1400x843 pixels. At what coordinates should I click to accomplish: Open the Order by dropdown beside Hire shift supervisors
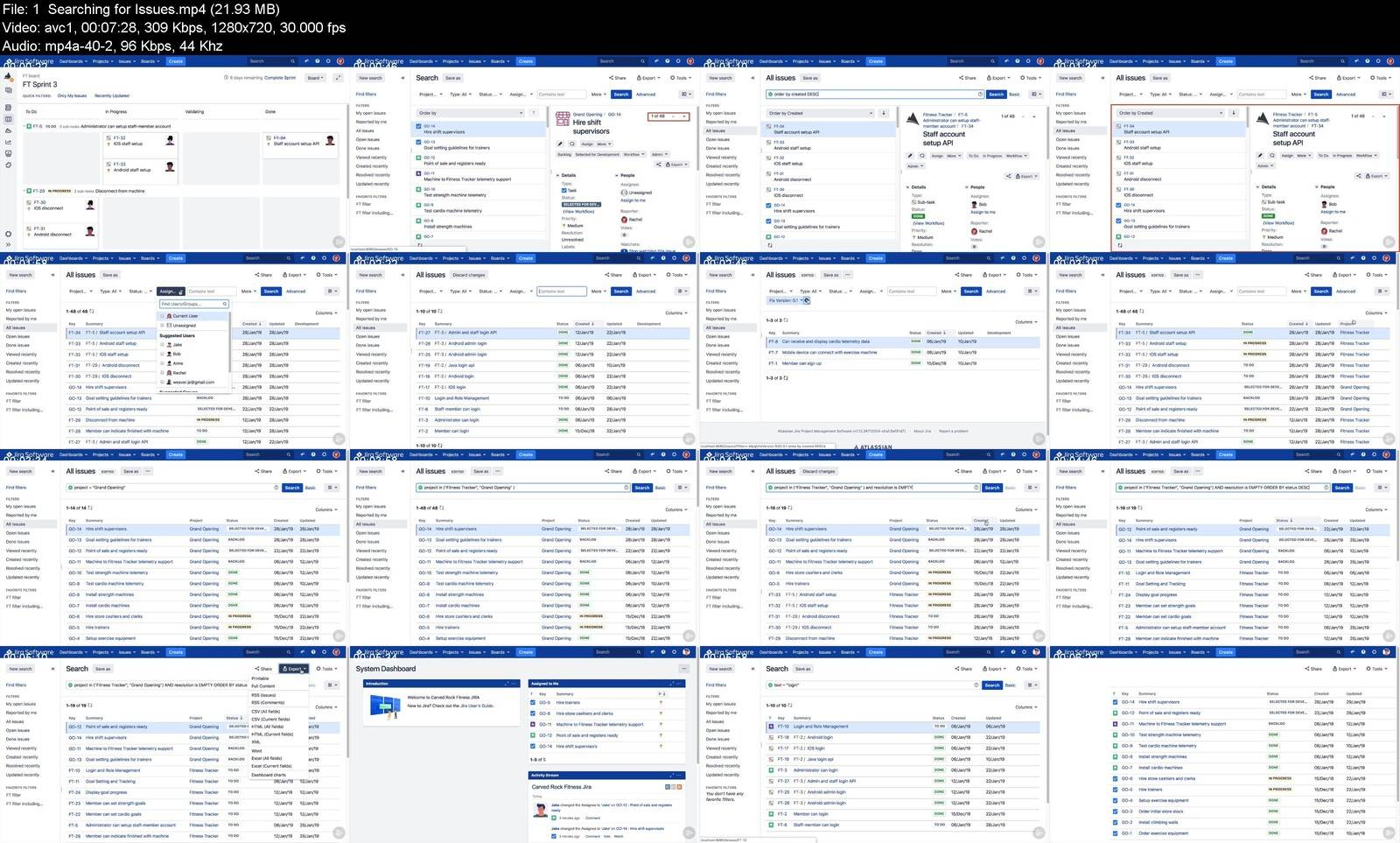pyautogui.click(x=470, y=113)
